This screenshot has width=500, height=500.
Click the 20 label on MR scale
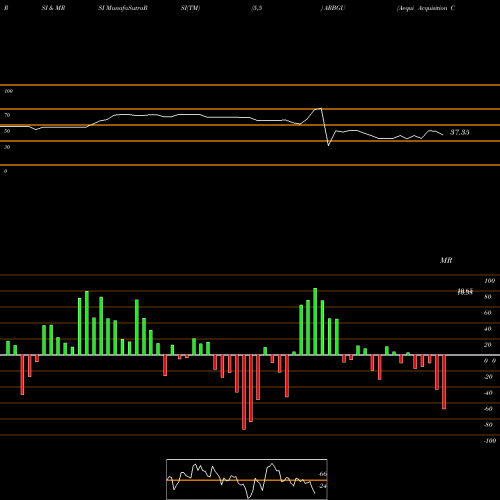pos(488,345)
